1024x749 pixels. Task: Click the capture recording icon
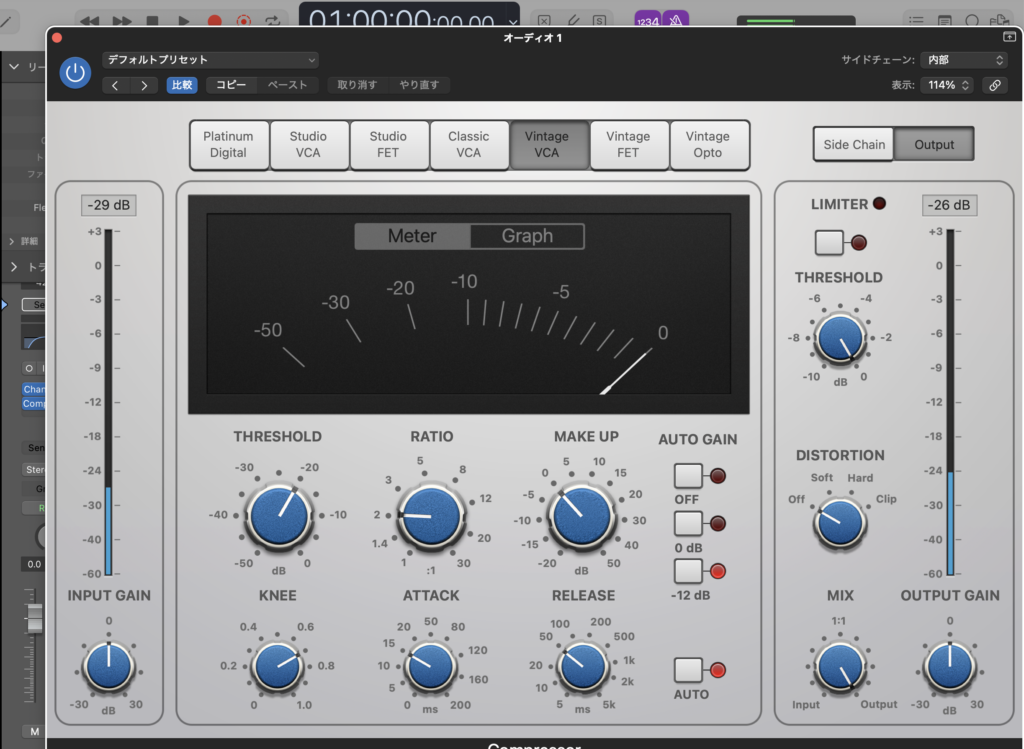click(244, 20)
